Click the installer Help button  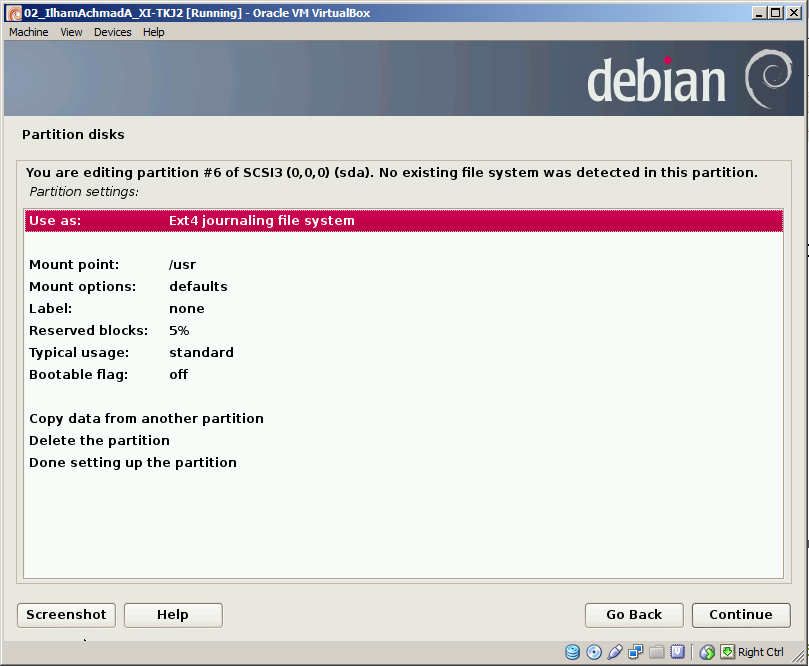coord(173,615)
